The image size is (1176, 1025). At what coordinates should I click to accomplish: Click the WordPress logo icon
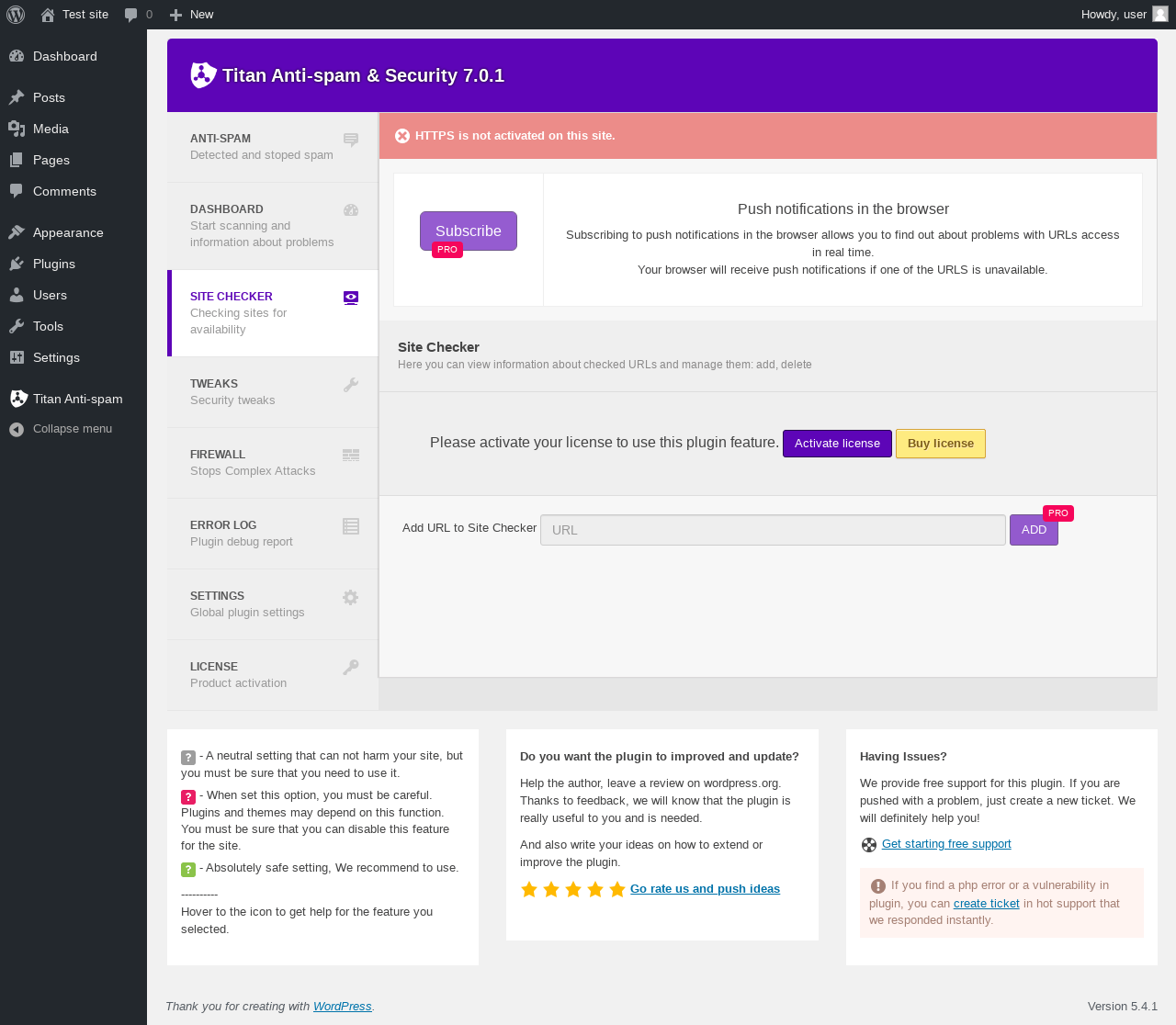pos(16,15)
